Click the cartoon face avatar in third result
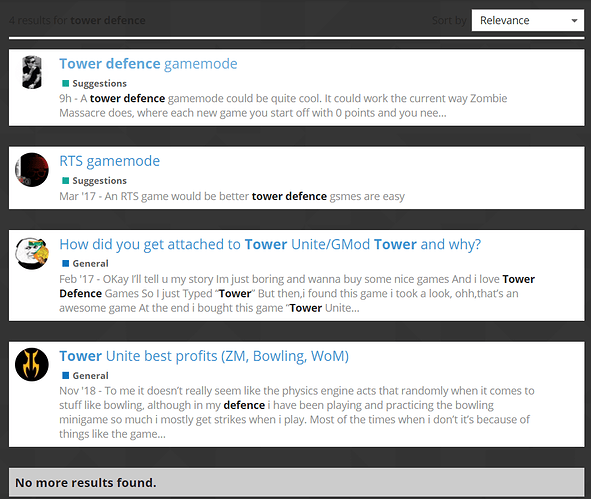Viewport: 591px width, 499px height. [x=32, y=253]
